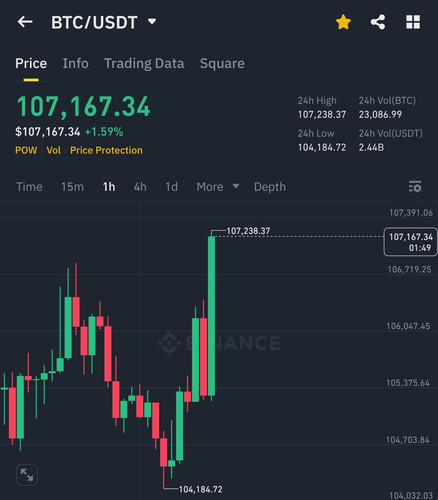The height and width of the screenshot is (500, 438).
Task: Tap the back arrow icon
Action: (25, 22)
